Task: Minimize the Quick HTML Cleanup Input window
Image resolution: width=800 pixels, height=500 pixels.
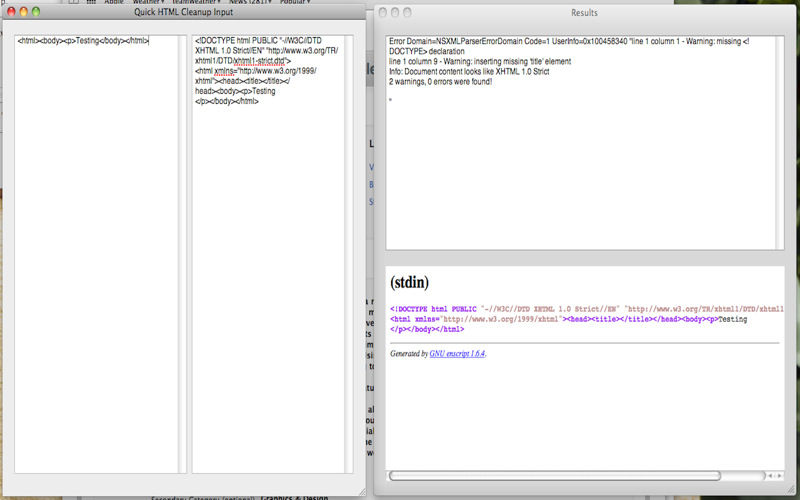Action: coord(23,11)
